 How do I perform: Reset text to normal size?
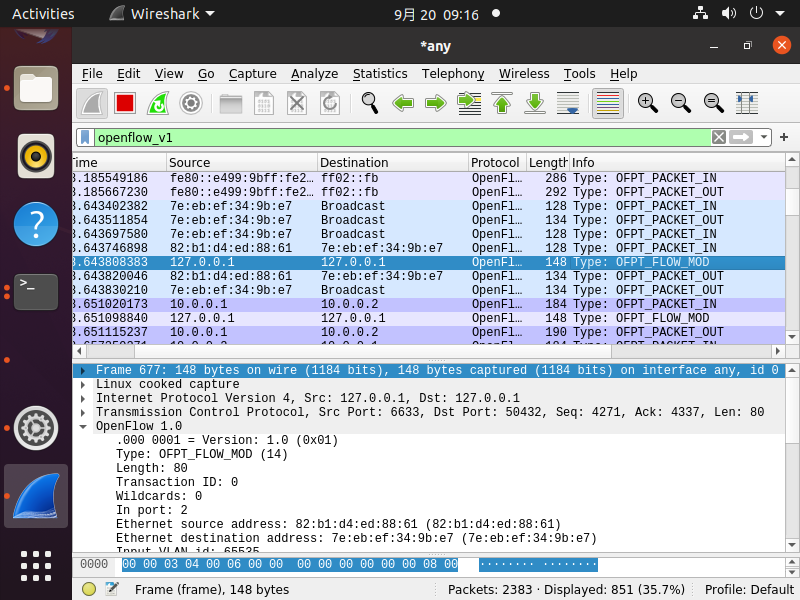tap(713, 104)
